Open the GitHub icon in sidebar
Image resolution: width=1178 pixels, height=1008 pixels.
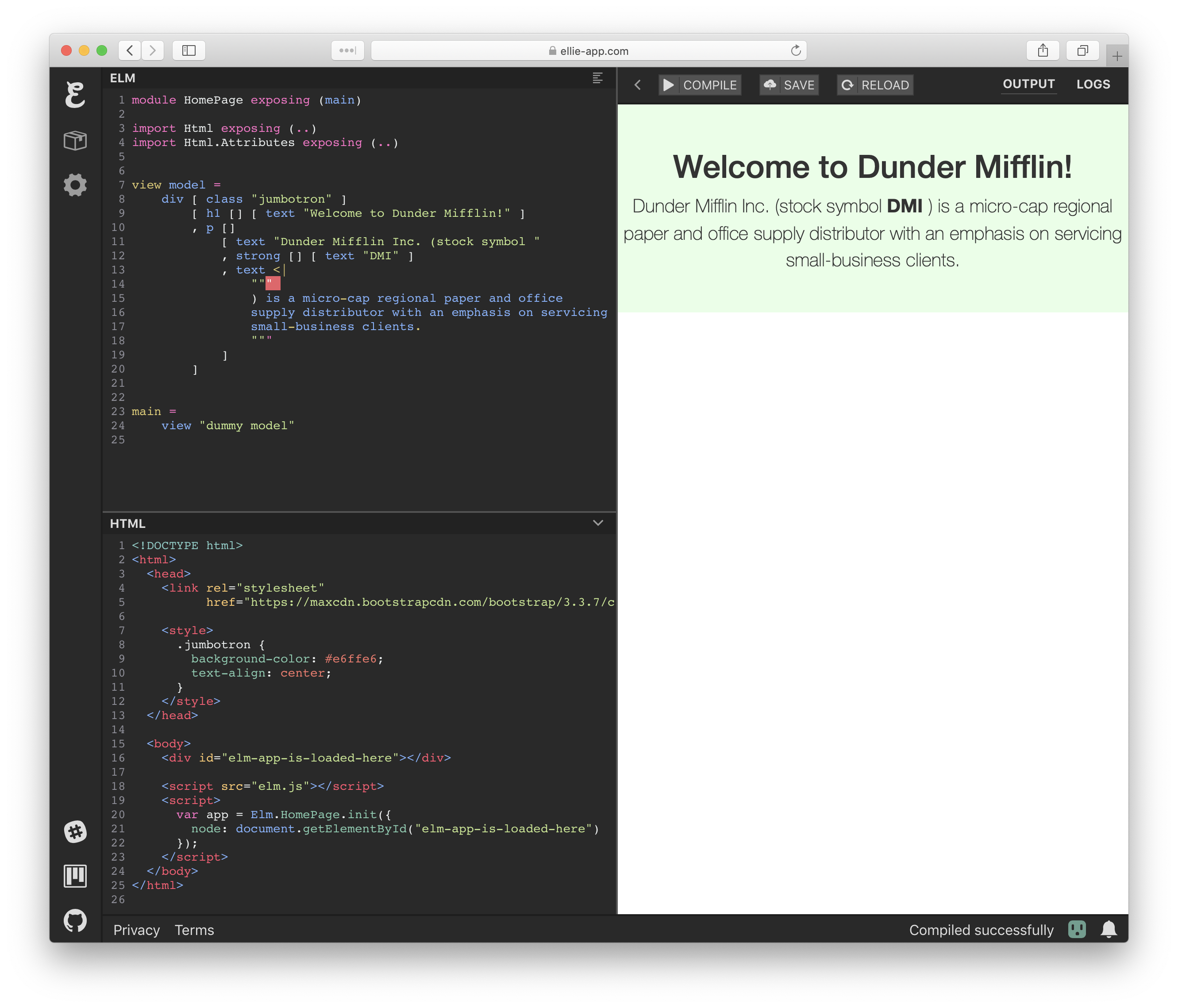click(x=75, y=920)
